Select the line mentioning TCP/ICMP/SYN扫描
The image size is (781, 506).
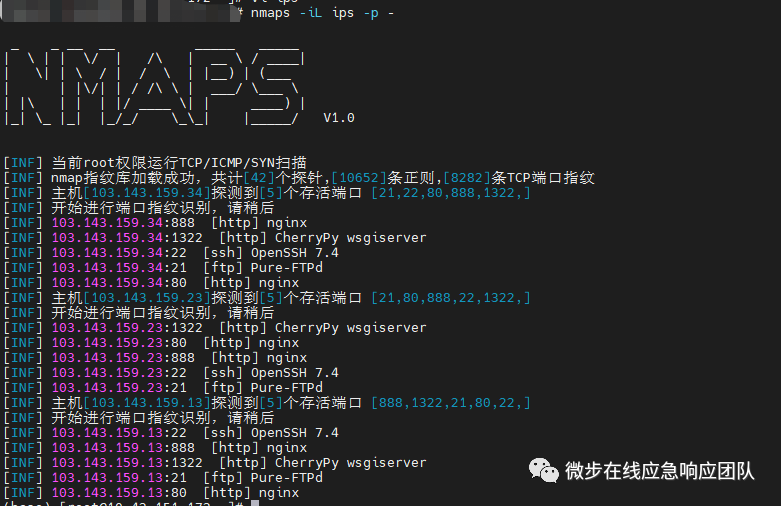point(155,163)
